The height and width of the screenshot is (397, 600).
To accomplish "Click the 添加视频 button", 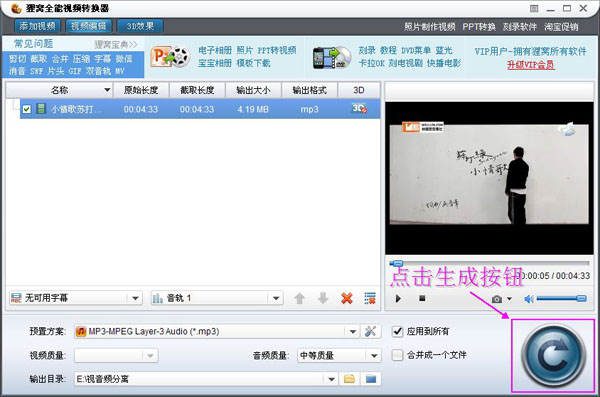I will coord(37,26).
